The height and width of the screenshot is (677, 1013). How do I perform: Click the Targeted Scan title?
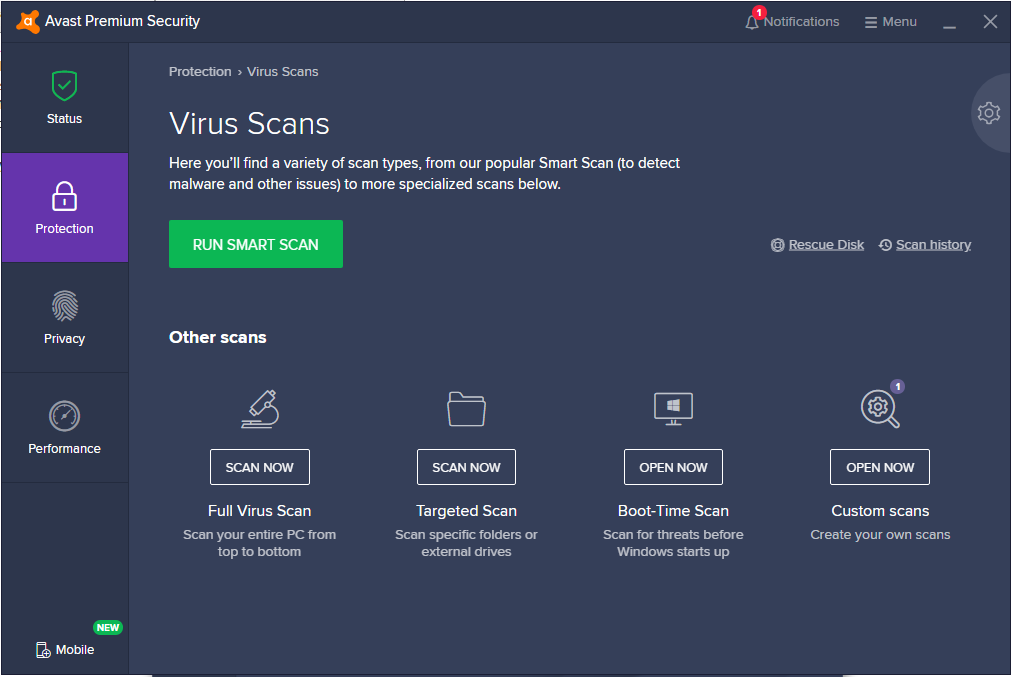pyautogui.click(x=466, y=511)
